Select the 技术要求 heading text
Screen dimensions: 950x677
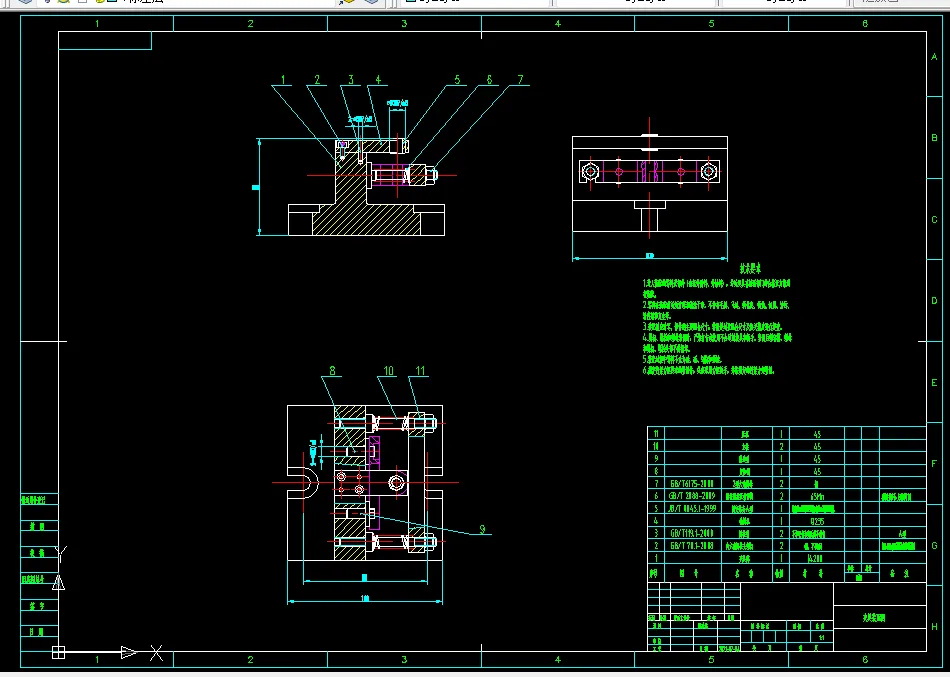750,268
